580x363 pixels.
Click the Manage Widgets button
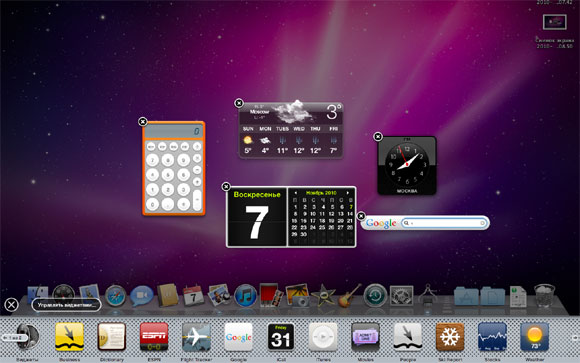[67, 305]
